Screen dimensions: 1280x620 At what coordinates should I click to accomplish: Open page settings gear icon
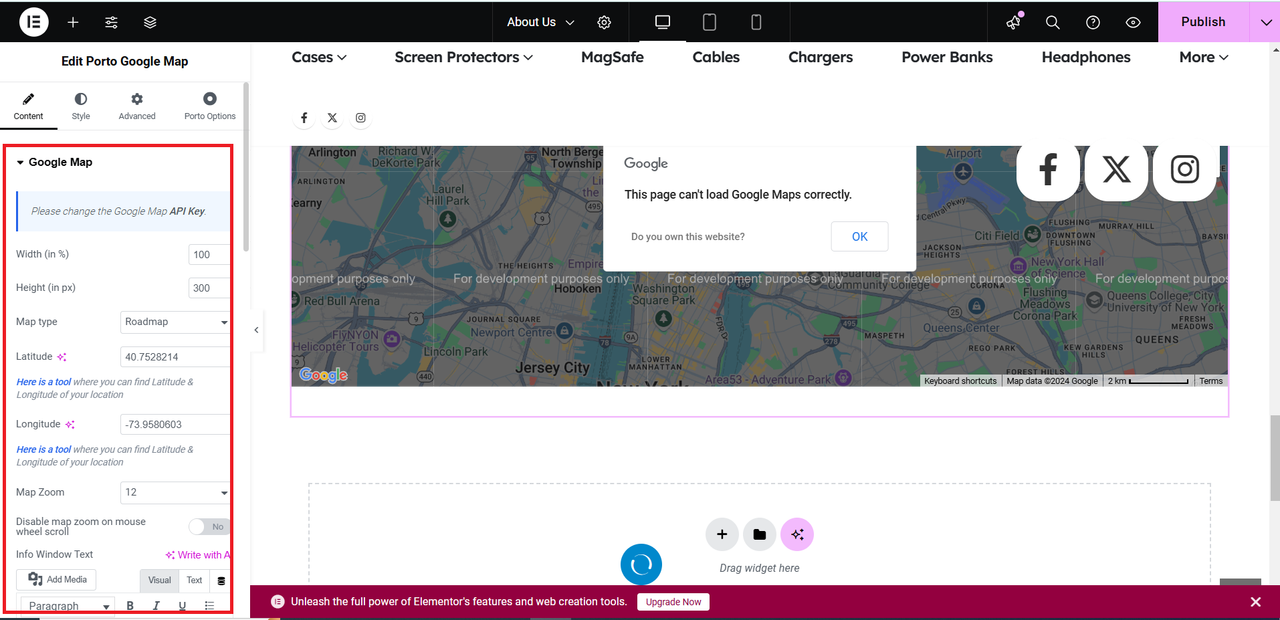pyautogui.click(x=604, y=22)
